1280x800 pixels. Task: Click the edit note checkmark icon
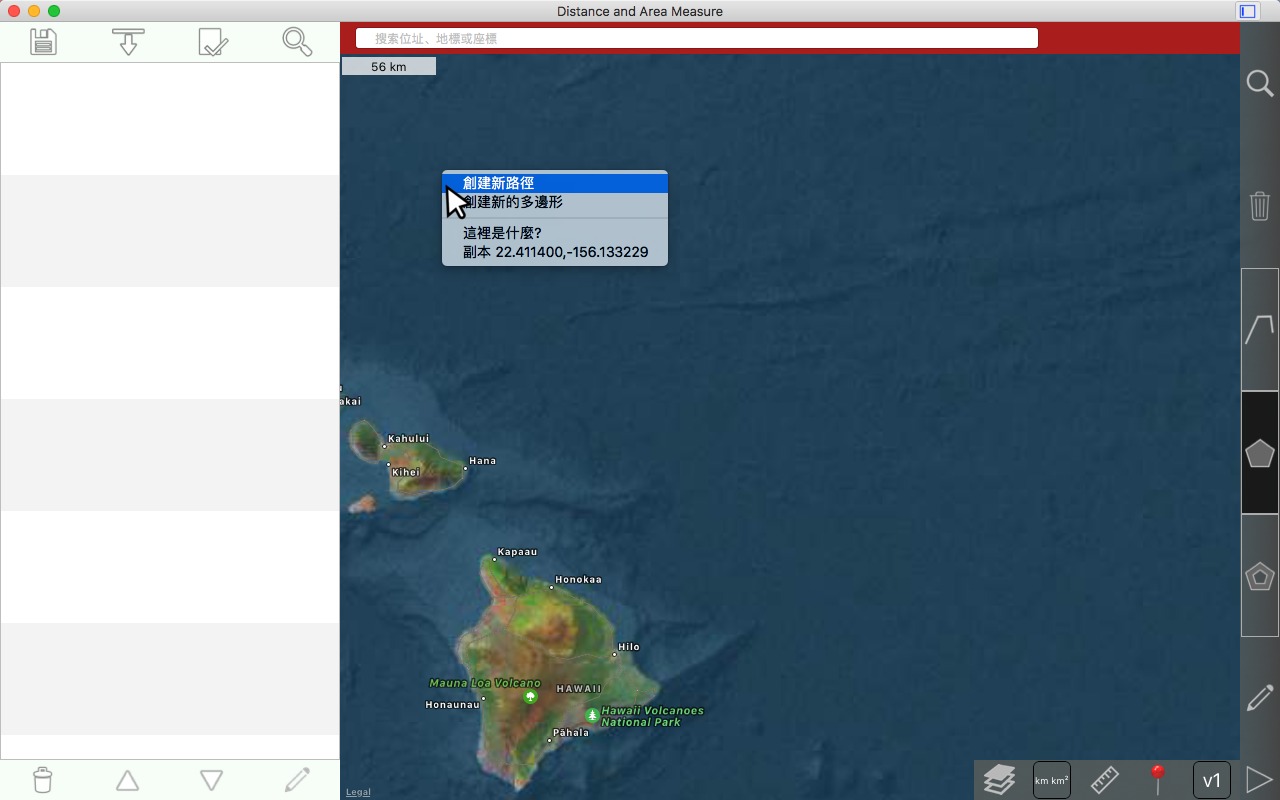point(213,42)
